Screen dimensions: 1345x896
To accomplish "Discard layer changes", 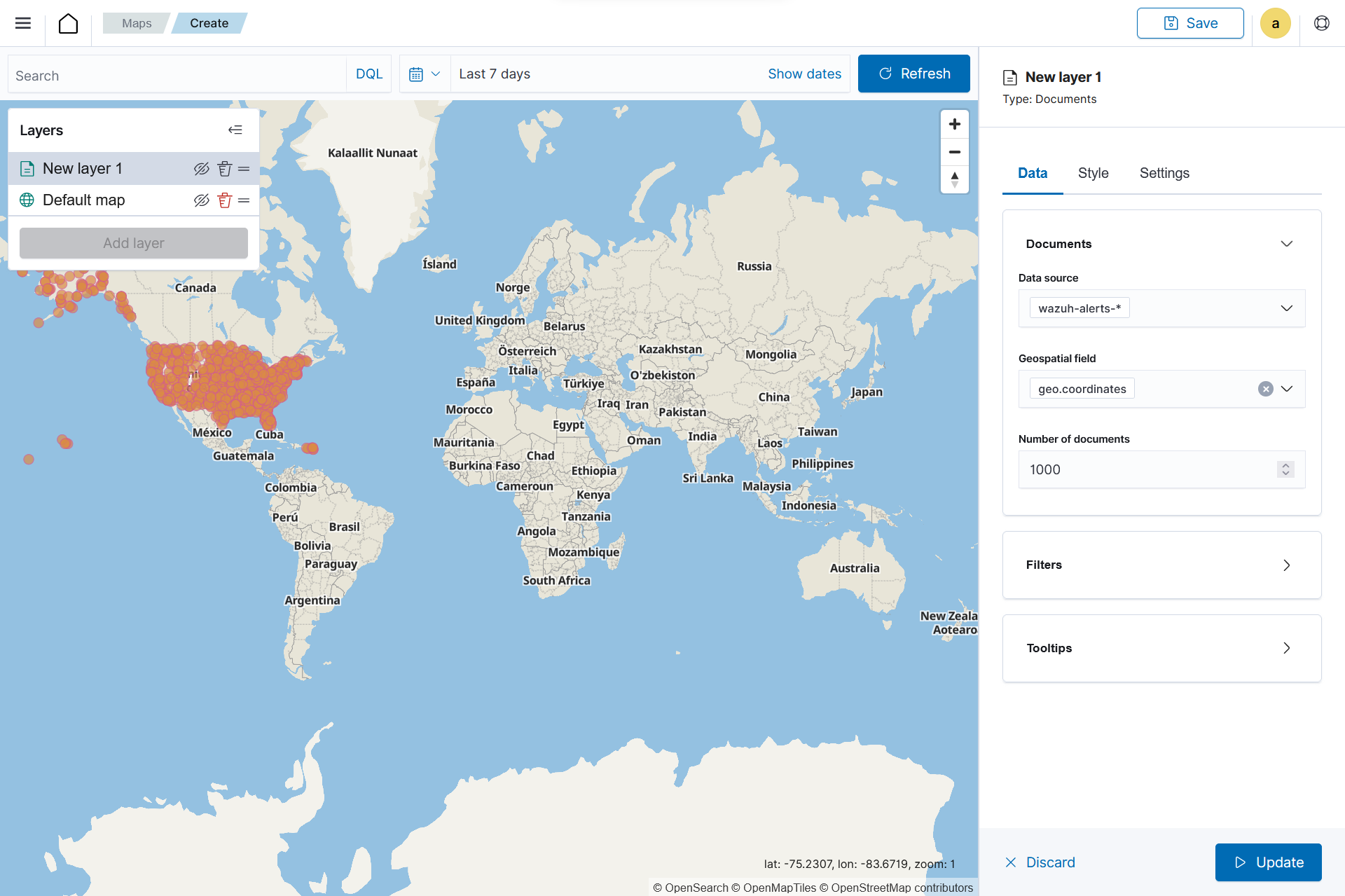I will pos(1040,862).
